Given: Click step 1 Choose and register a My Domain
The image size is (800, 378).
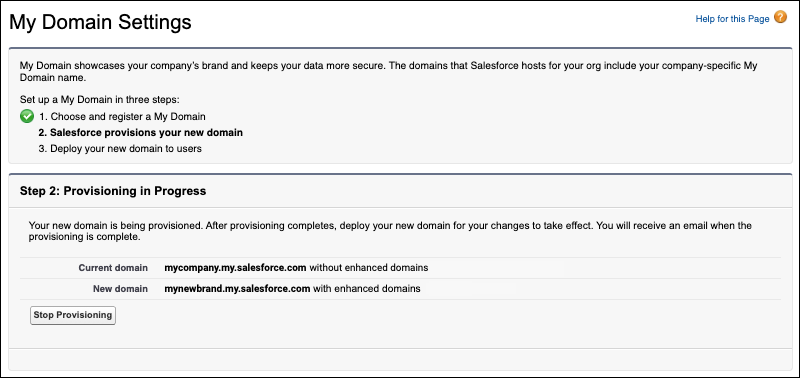Looking at the screenshot, I should 122,116.
